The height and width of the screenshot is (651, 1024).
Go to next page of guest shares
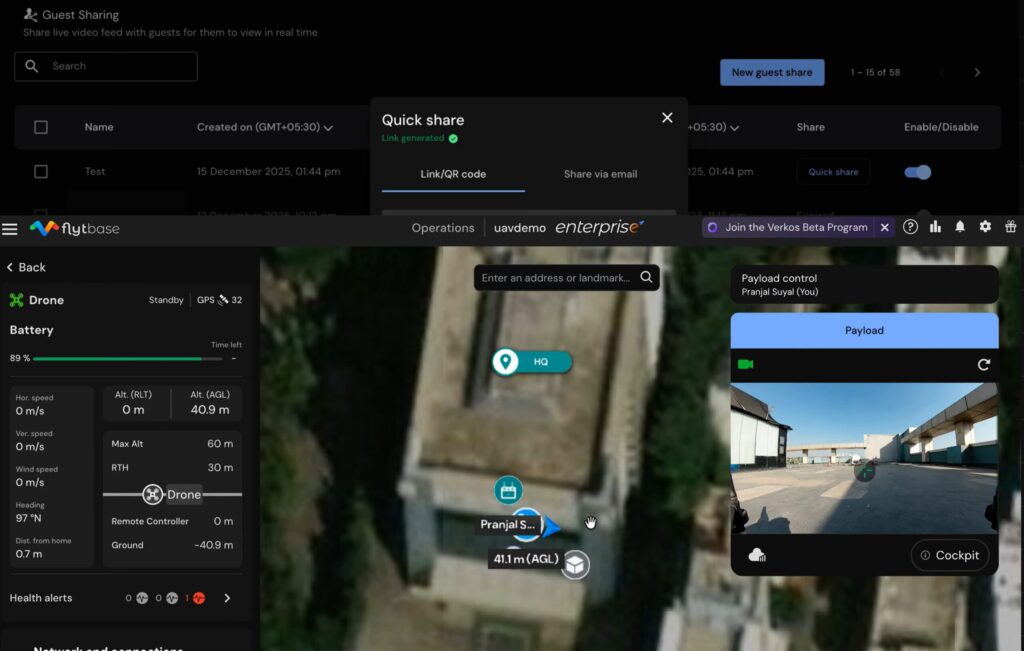977,72
